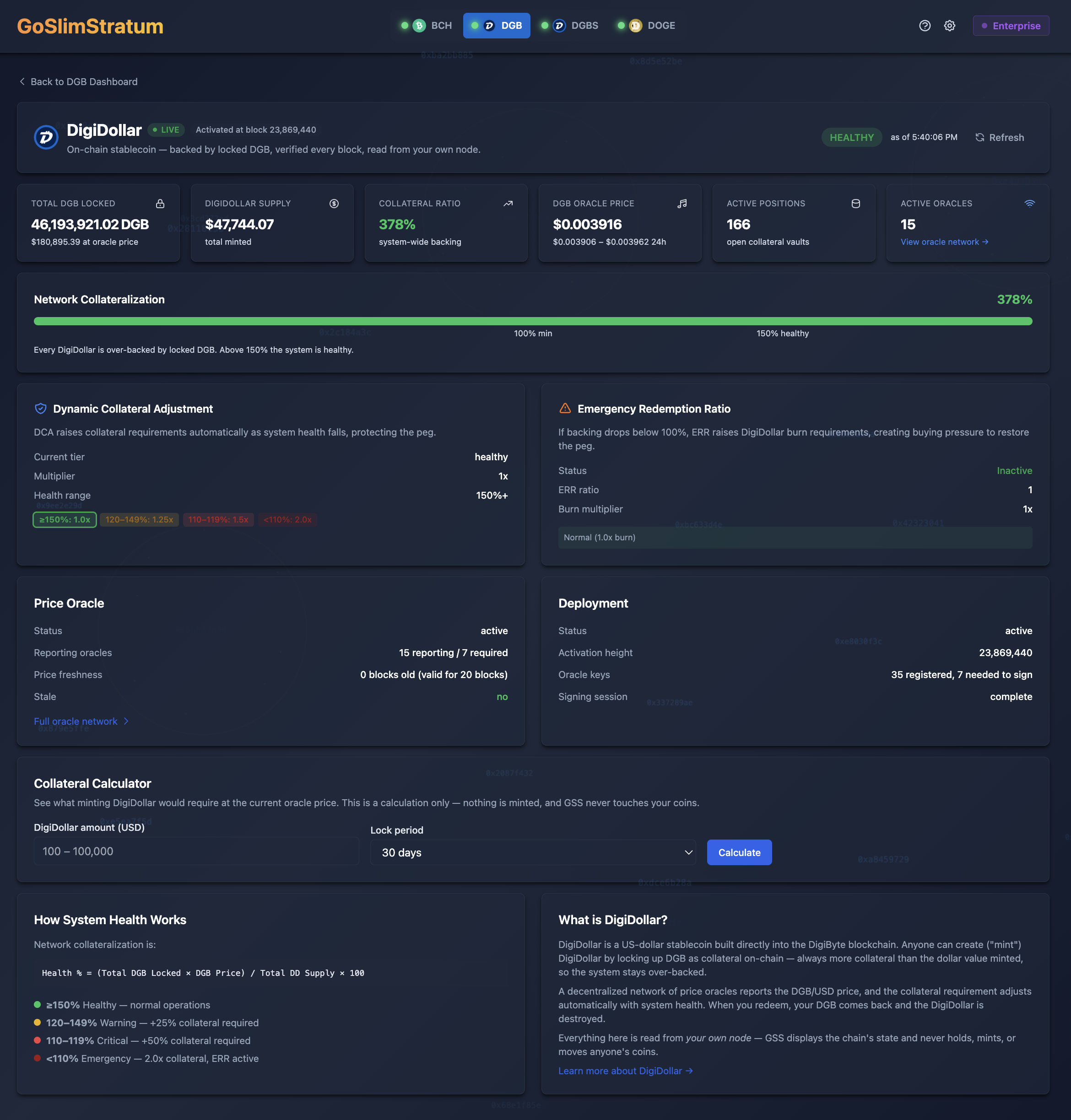The width and height of the screenshot is (1071, 1120).
Task: Click the ≥150%: 1.0x tier chip
Action: point(65,520)
